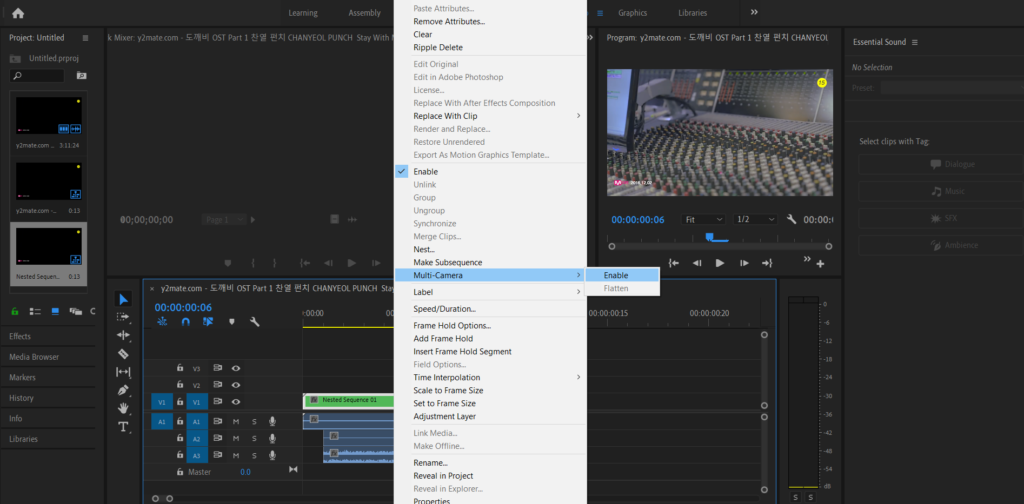Solo the A2 audio track
Image resolution: width=1024 pixels, height=504 pixels.
tap(254, 439)
